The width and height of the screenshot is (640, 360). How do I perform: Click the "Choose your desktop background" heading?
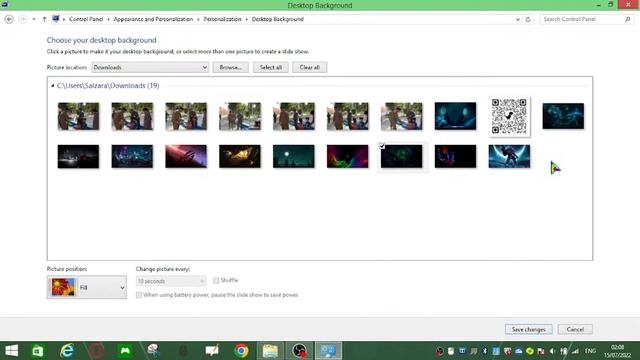[x=101, y=40]
